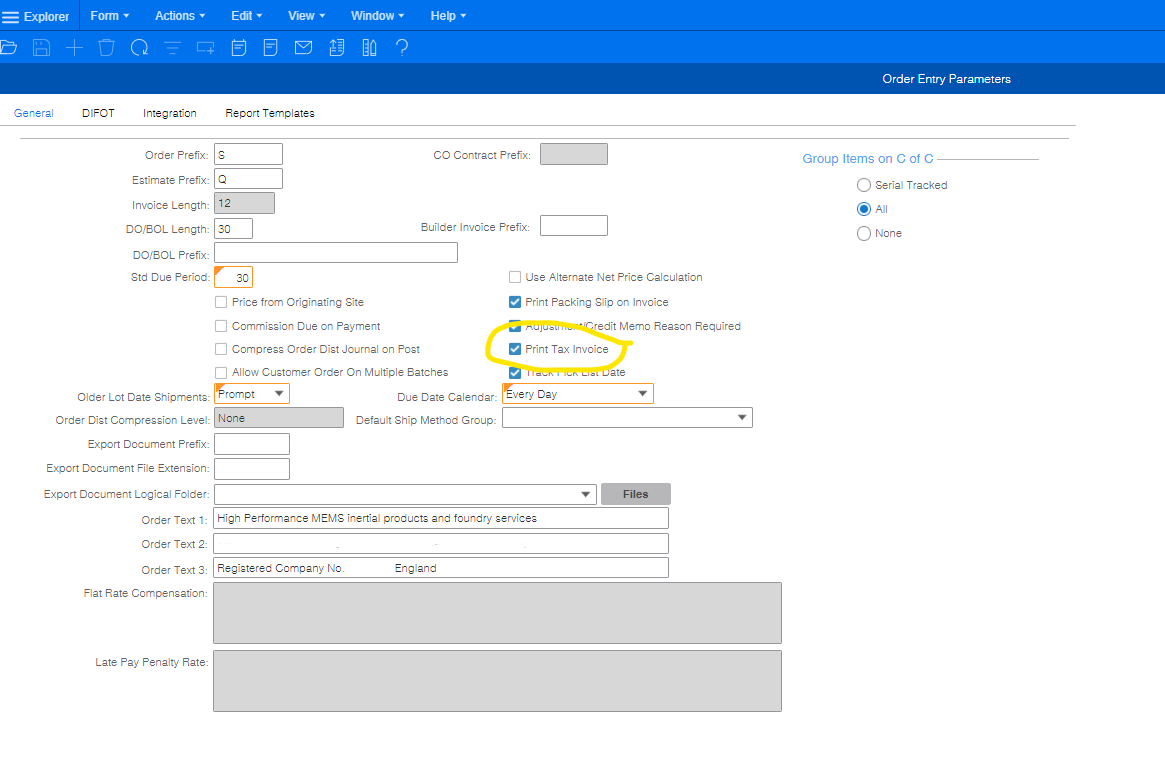Enable Use Alternate Net Price Calculation

coord(515,278)
